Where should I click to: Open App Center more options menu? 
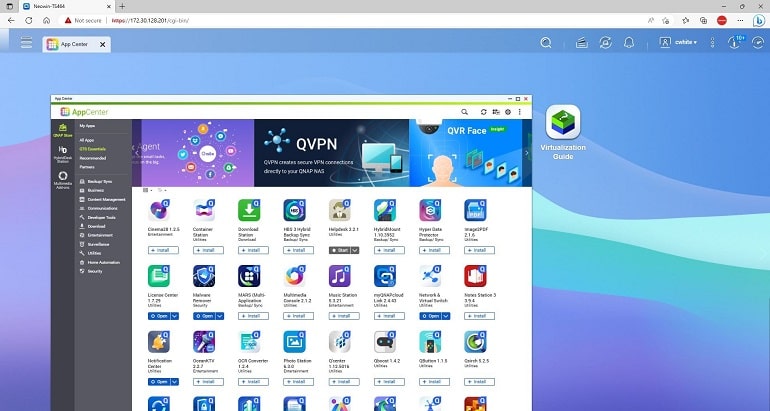(x=520, y=112)
